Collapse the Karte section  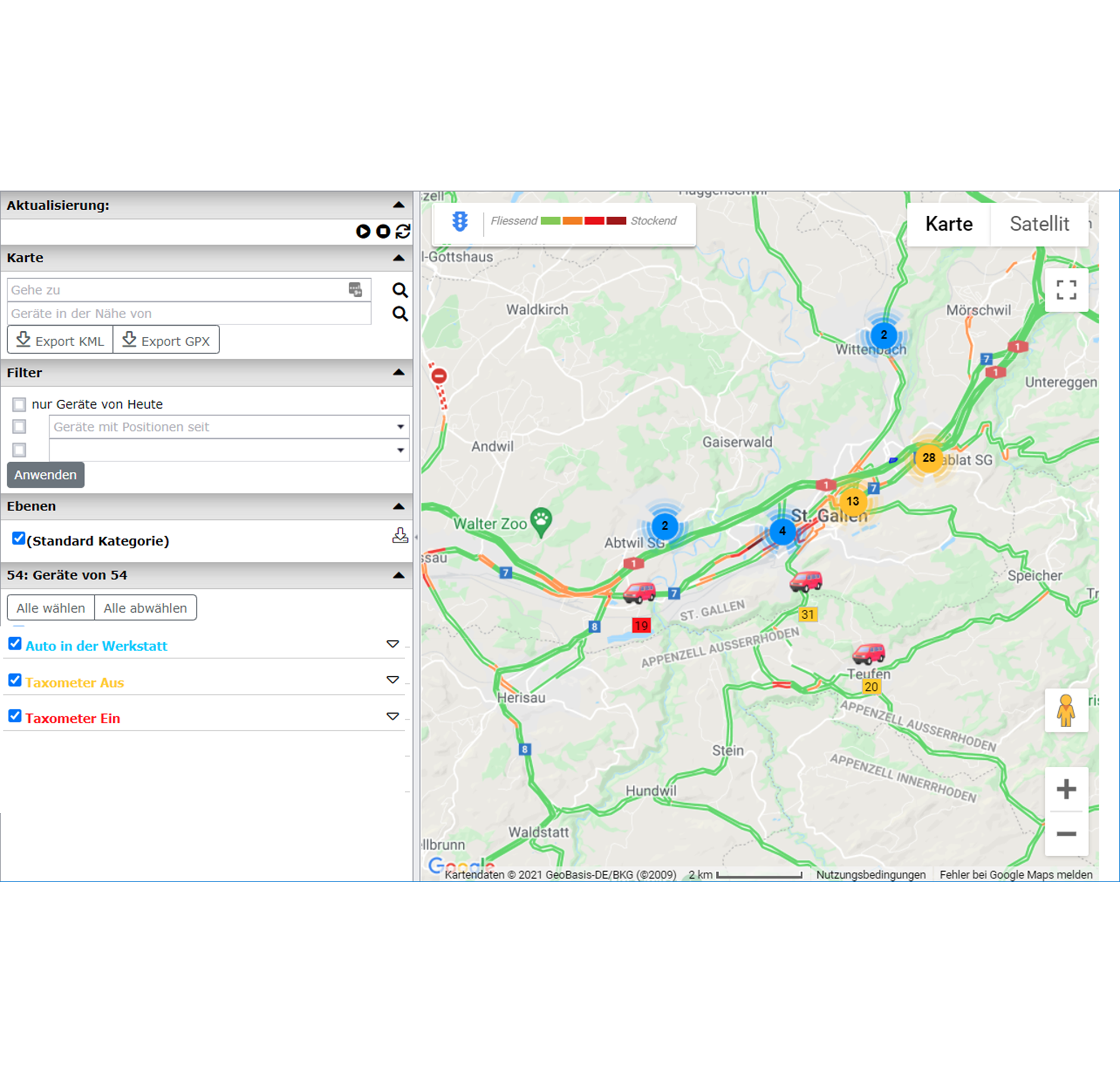click(x=399, y=258)
